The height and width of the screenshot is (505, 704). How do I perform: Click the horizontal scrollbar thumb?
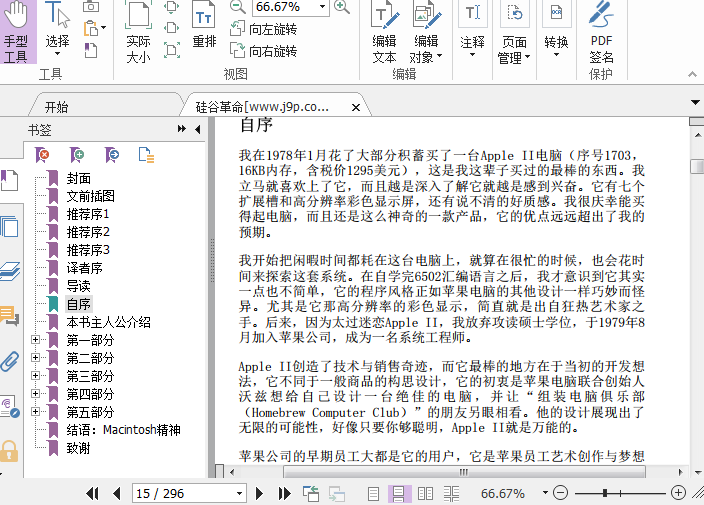coord(464,472)
